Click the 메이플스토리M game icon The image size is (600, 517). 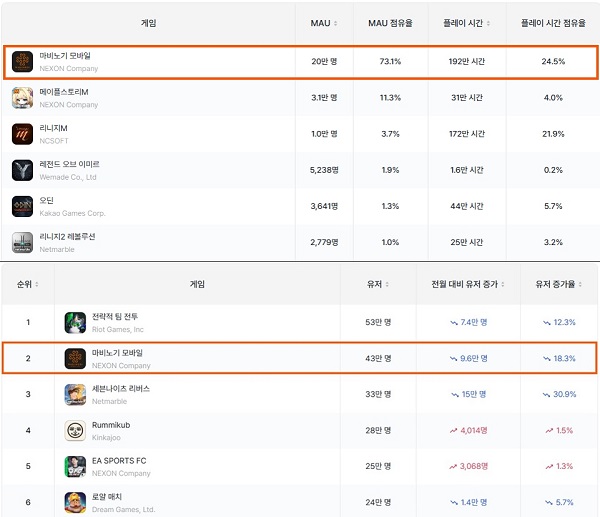click(x=22, y=98)
